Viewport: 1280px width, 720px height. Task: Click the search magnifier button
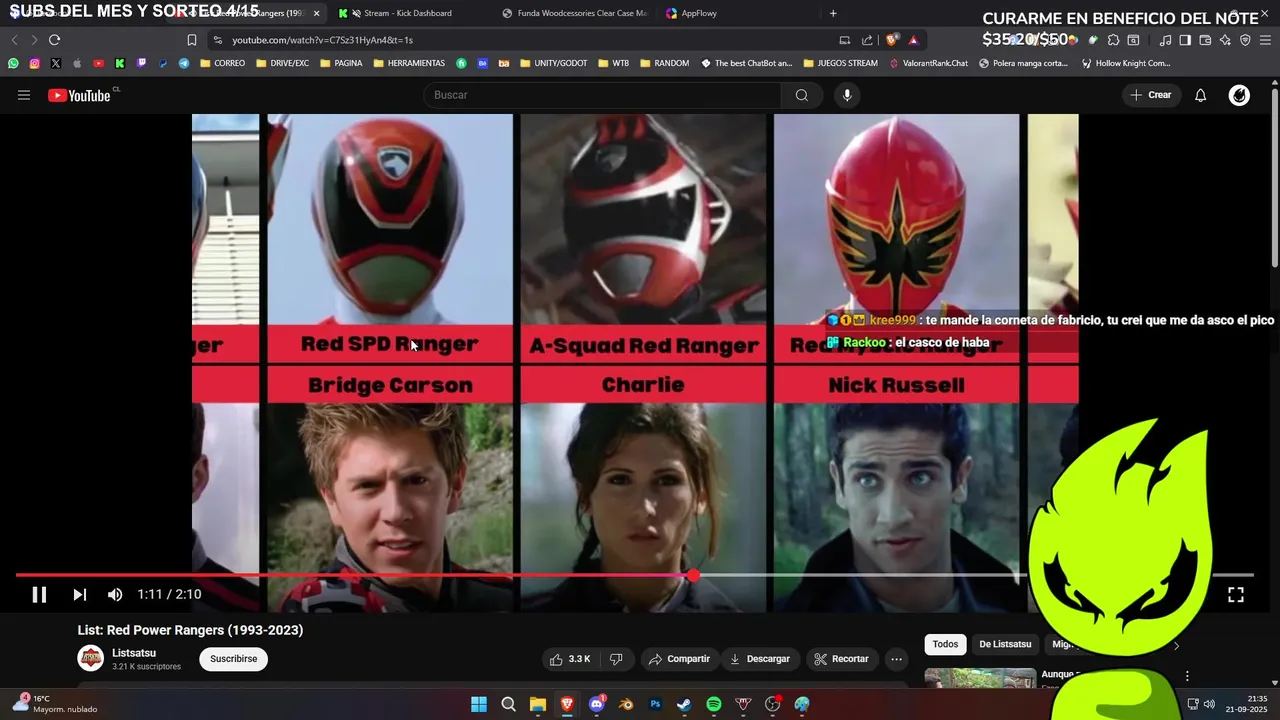coord(801,95)
